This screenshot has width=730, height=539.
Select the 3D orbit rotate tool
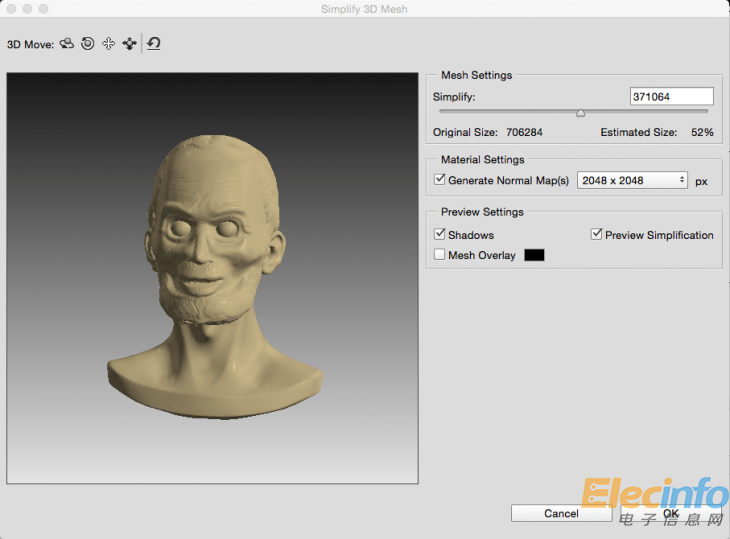[x=67, y=44]
